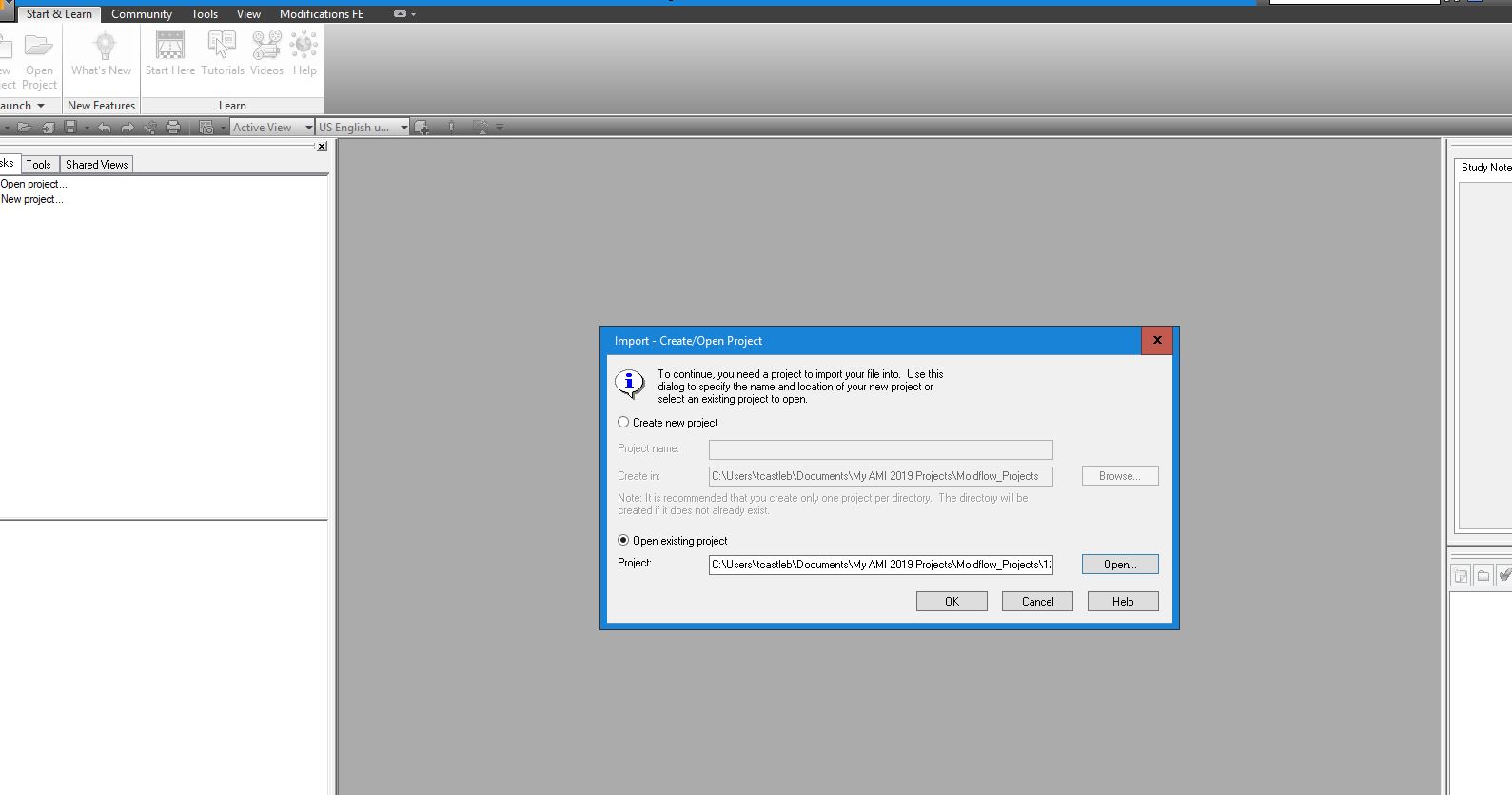The image size is (1512, 795).
Task: Switch to the Start & Learn ribbon tab
Action: [x=59, y=14]
